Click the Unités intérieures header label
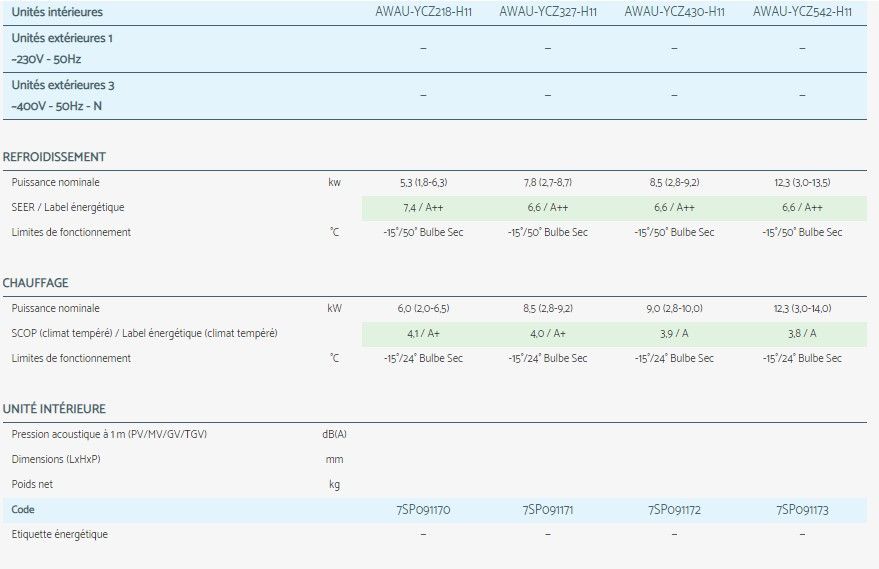The width and height of the screenshot is (879, 569). pyautogui.click(x=57, y=12)
